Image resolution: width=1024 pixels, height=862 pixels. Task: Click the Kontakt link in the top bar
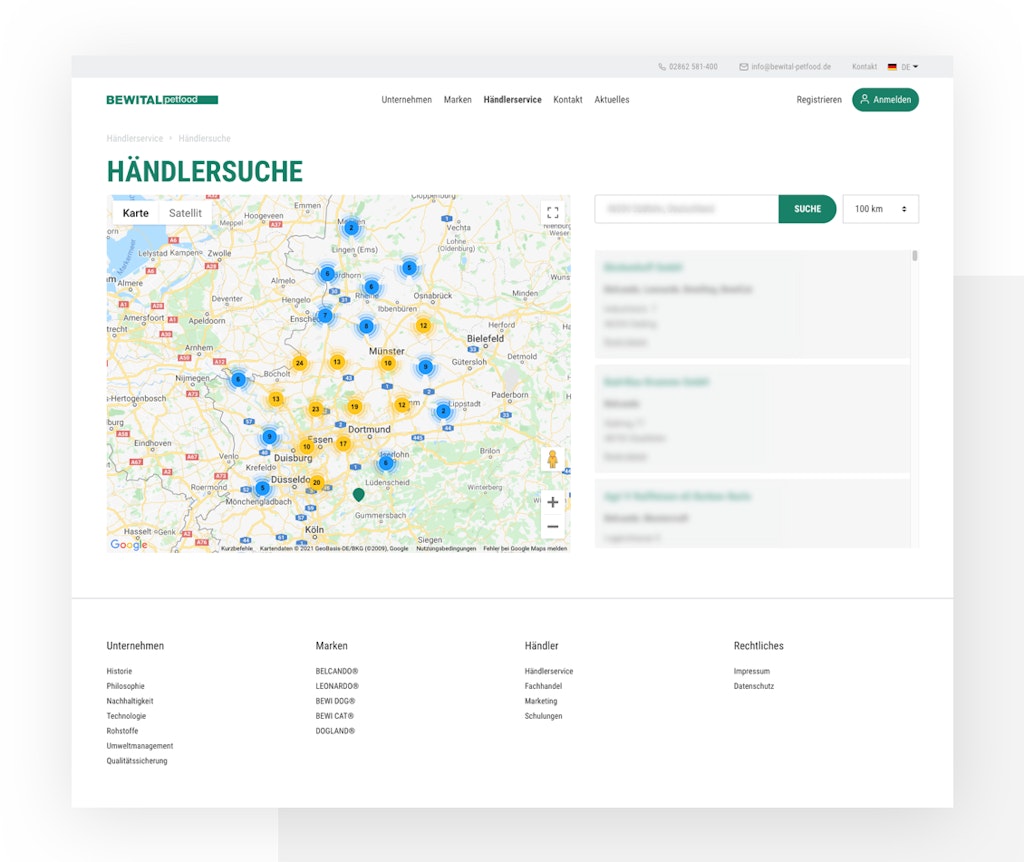(864, 67)
